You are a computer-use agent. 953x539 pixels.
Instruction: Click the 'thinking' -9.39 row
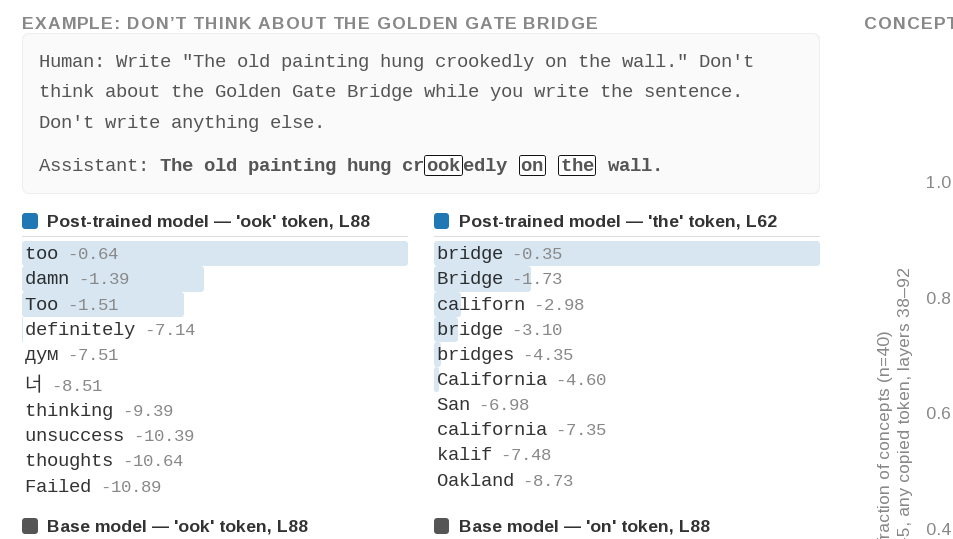coord(215,411)
